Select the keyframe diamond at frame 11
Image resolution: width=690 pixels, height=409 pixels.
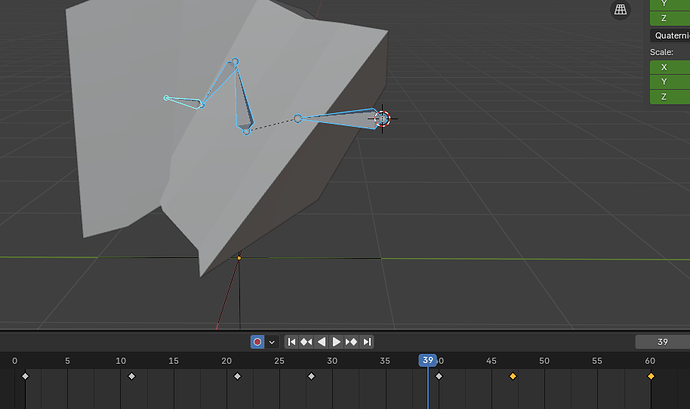(x=131, y=376)
